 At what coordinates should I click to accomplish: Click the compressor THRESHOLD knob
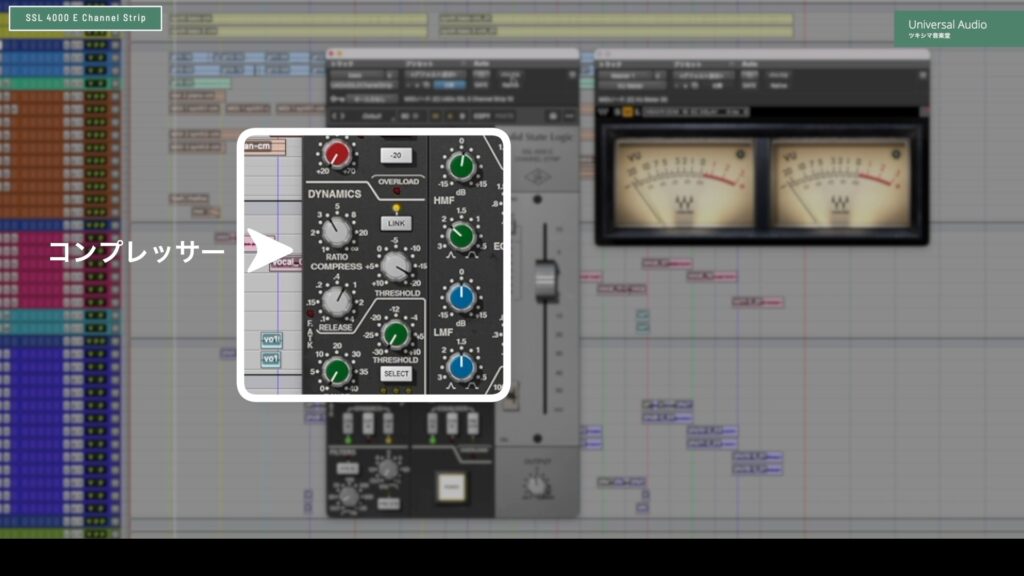tap(397, 266)
